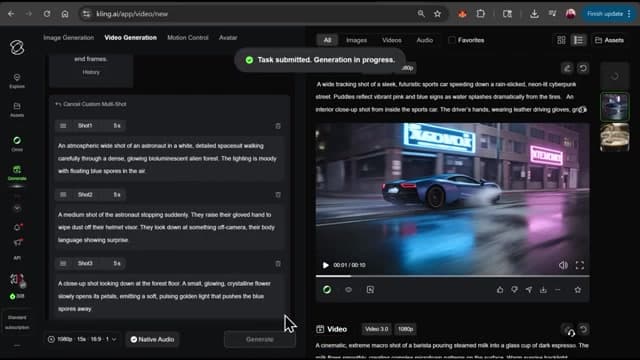Click the Shot2 reorder handle icon
The image size is (640, 360).
pyautogui.click(x=63, y=195)
